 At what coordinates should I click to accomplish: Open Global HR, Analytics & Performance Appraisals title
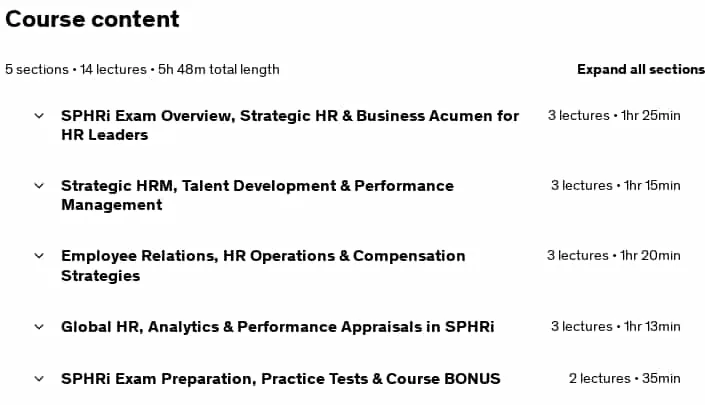[277, 326]
